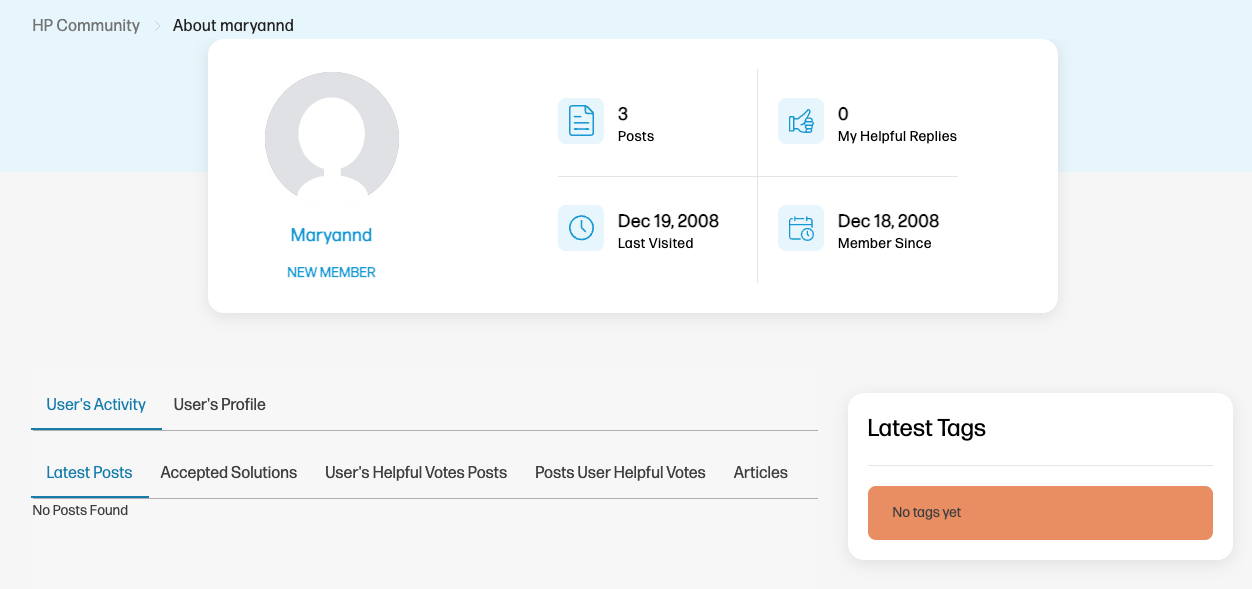Select the Latest Posts tab
Screen dimensions: 1252x589
coord(89,472)
